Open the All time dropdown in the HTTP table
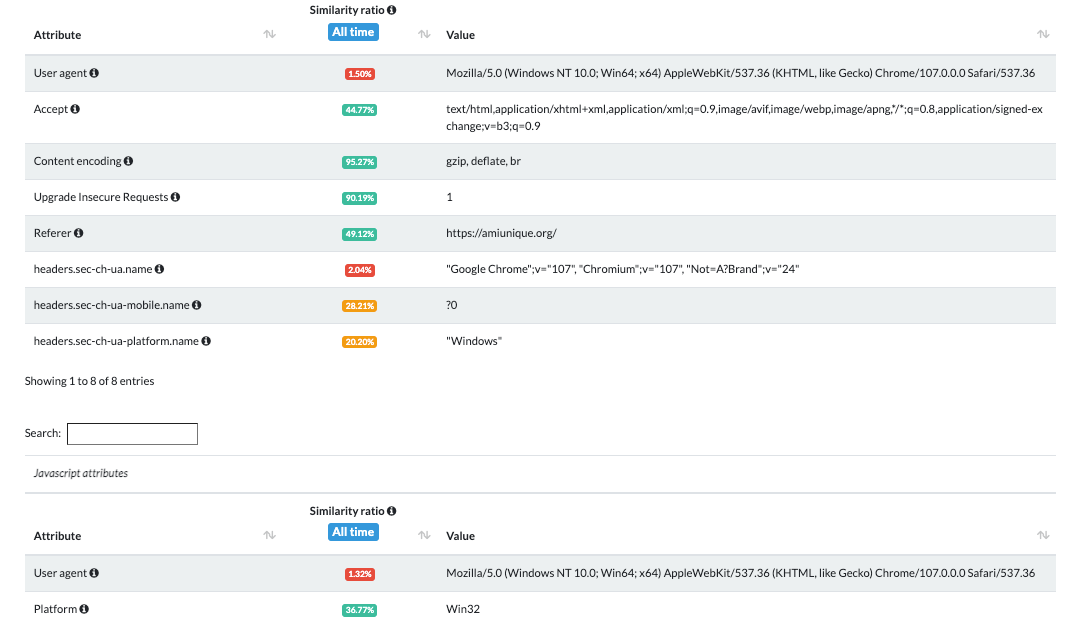 tap(353, 31)
